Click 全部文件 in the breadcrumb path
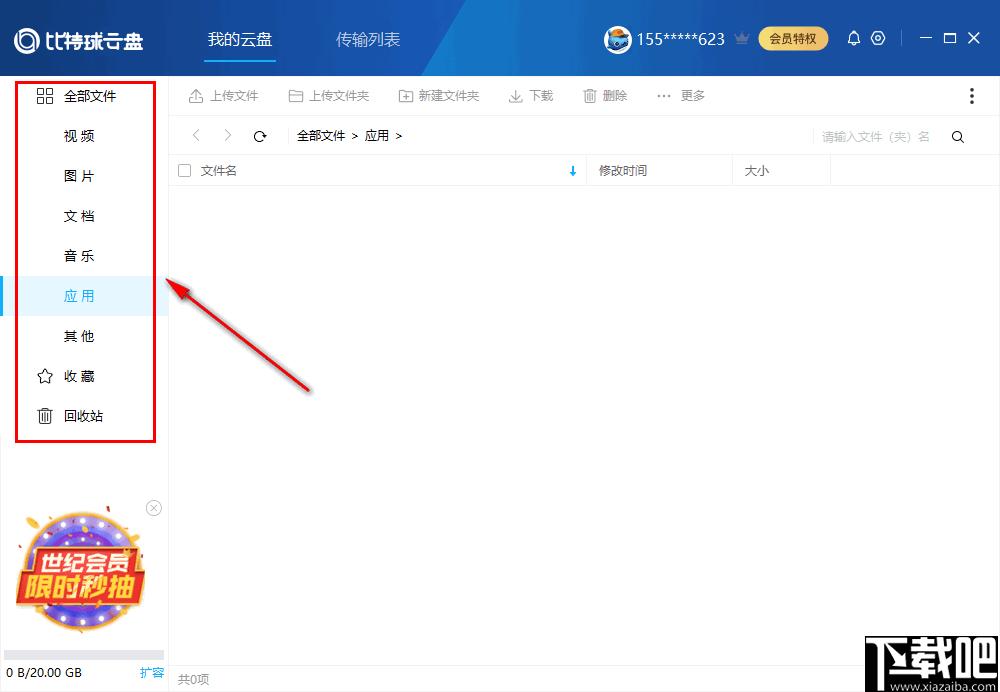 [x=321, y=136]
